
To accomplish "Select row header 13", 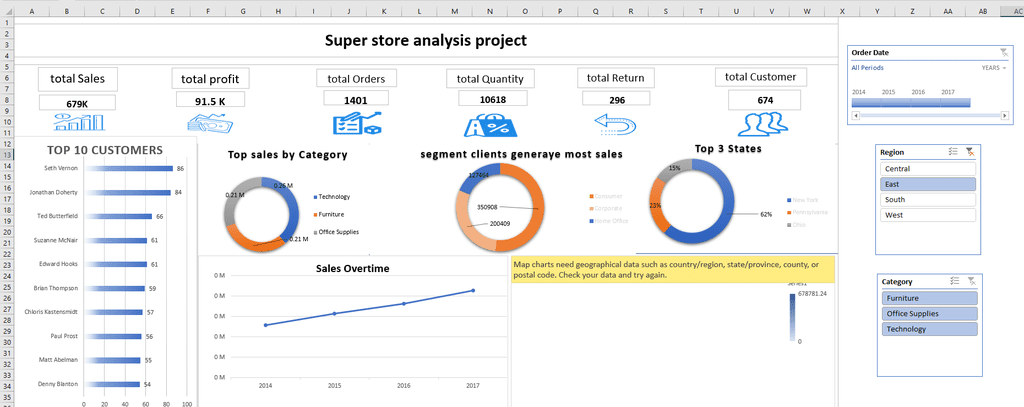I will tap(7, 155).
